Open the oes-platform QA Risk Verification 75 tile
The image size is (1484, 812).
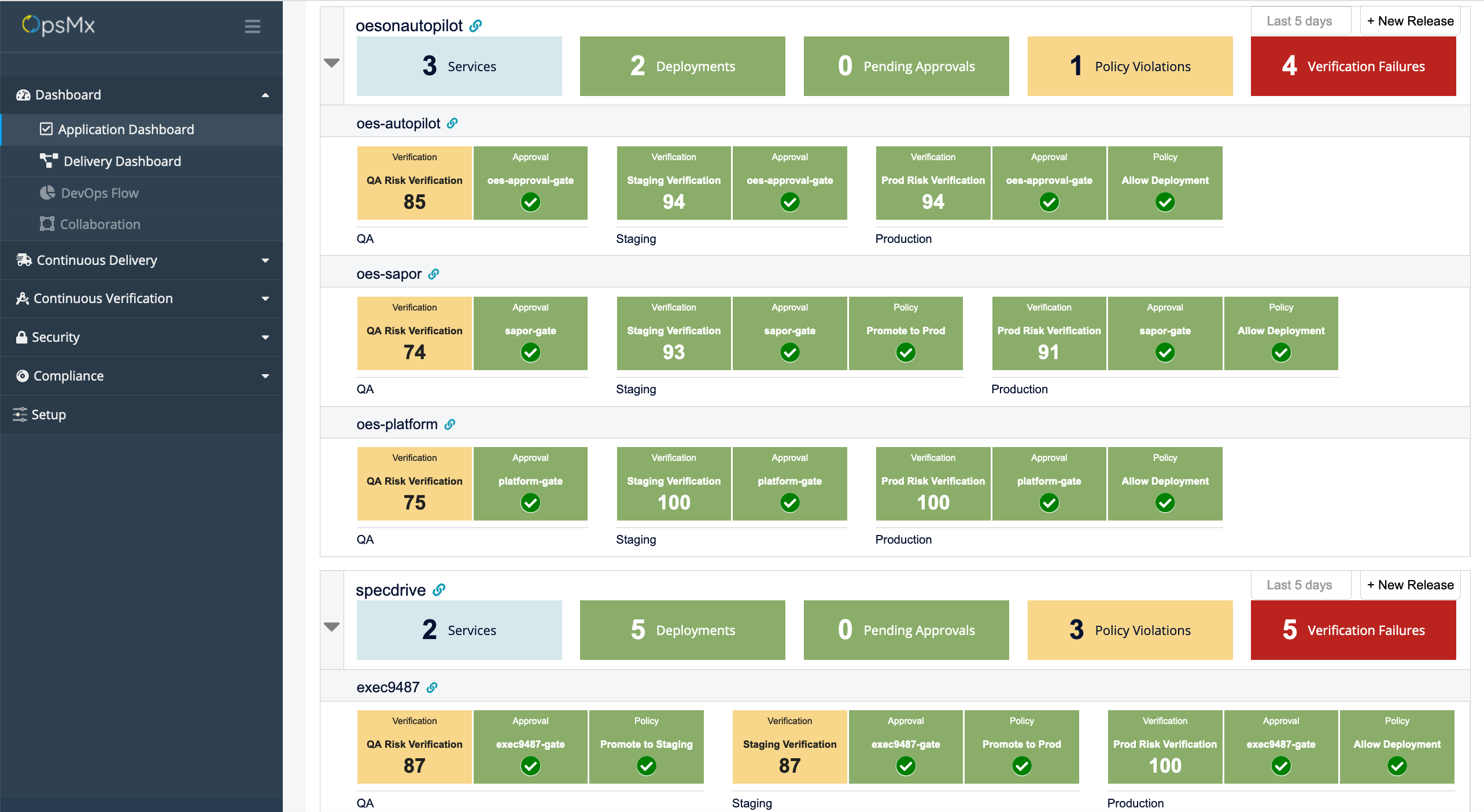coord(414,484)
